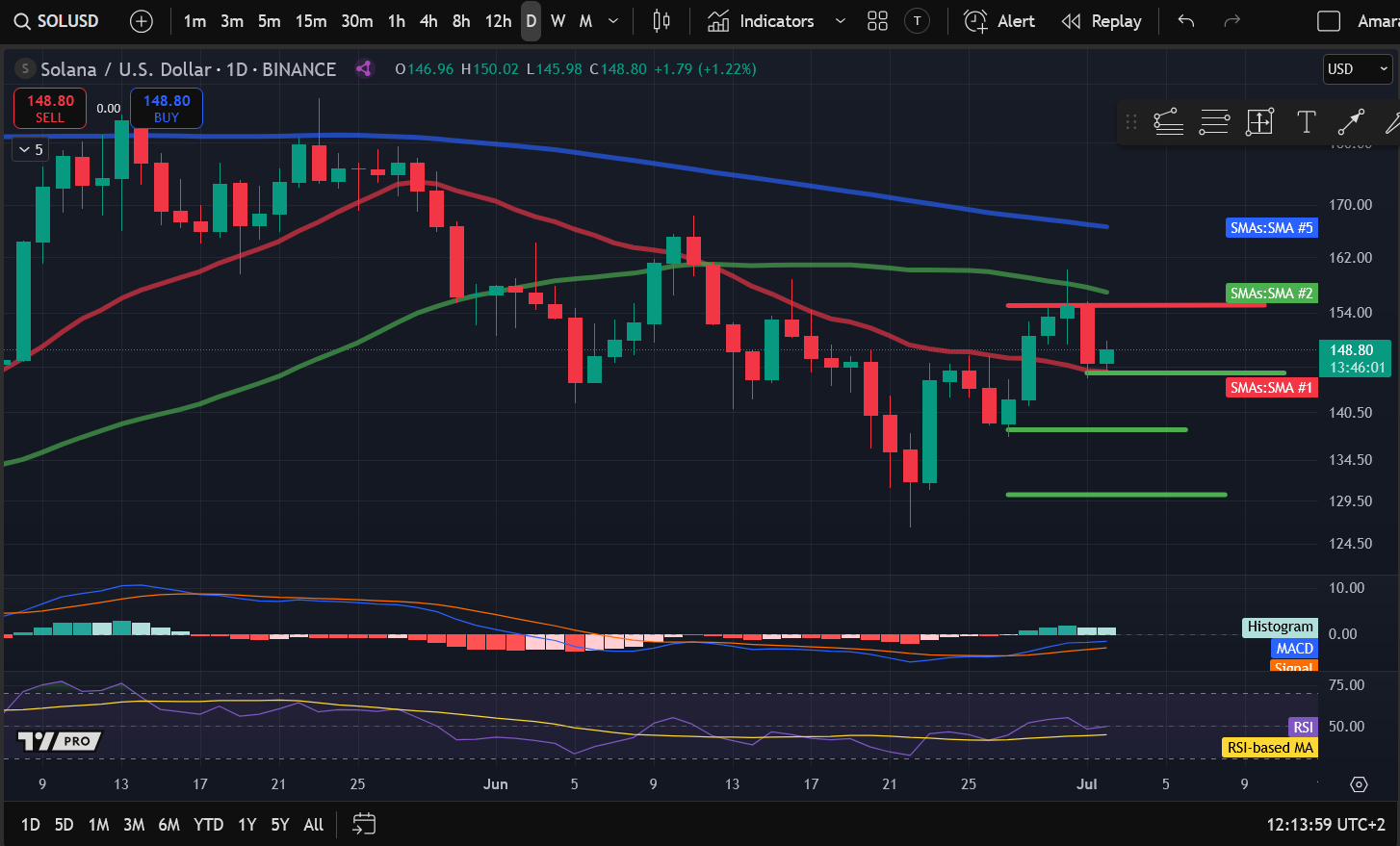Screen dimensions: 1400x846
Task: Click the RSI label
Action: 1303,727
